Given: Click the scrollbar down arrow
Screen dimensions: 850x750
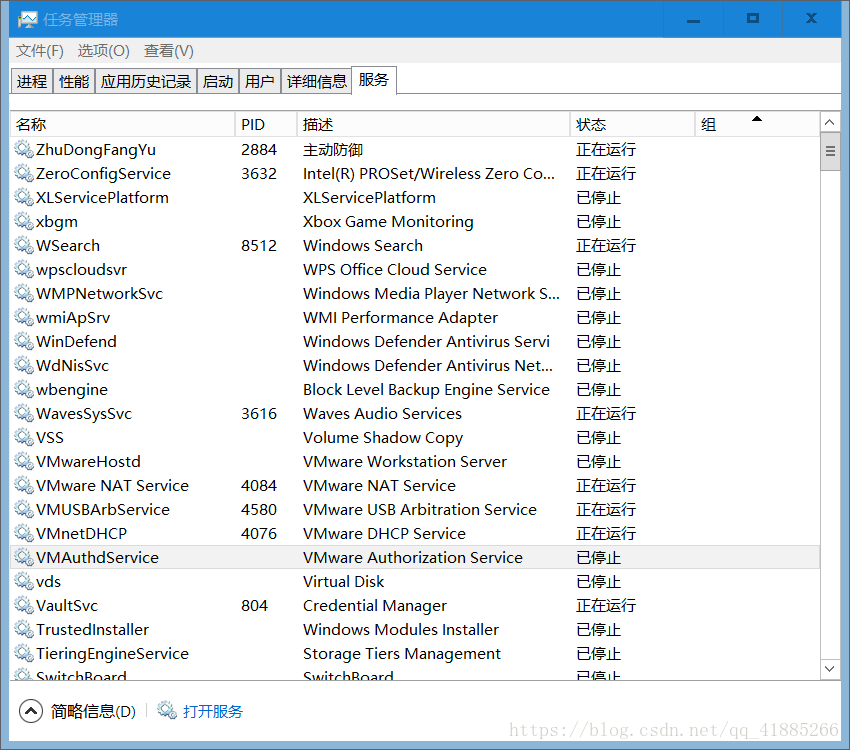Looking at the screenshot, I should [829, 669].
